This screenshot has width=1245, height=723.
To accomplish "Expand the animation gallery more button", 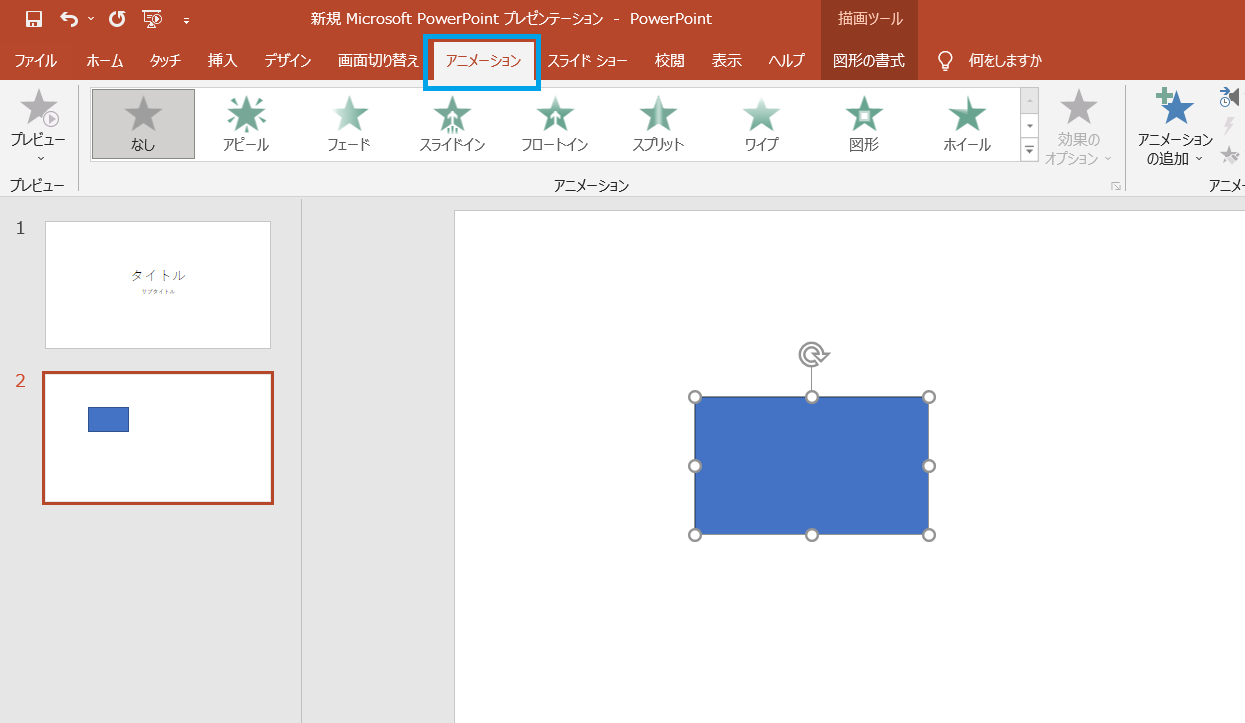I will 1029,150.
